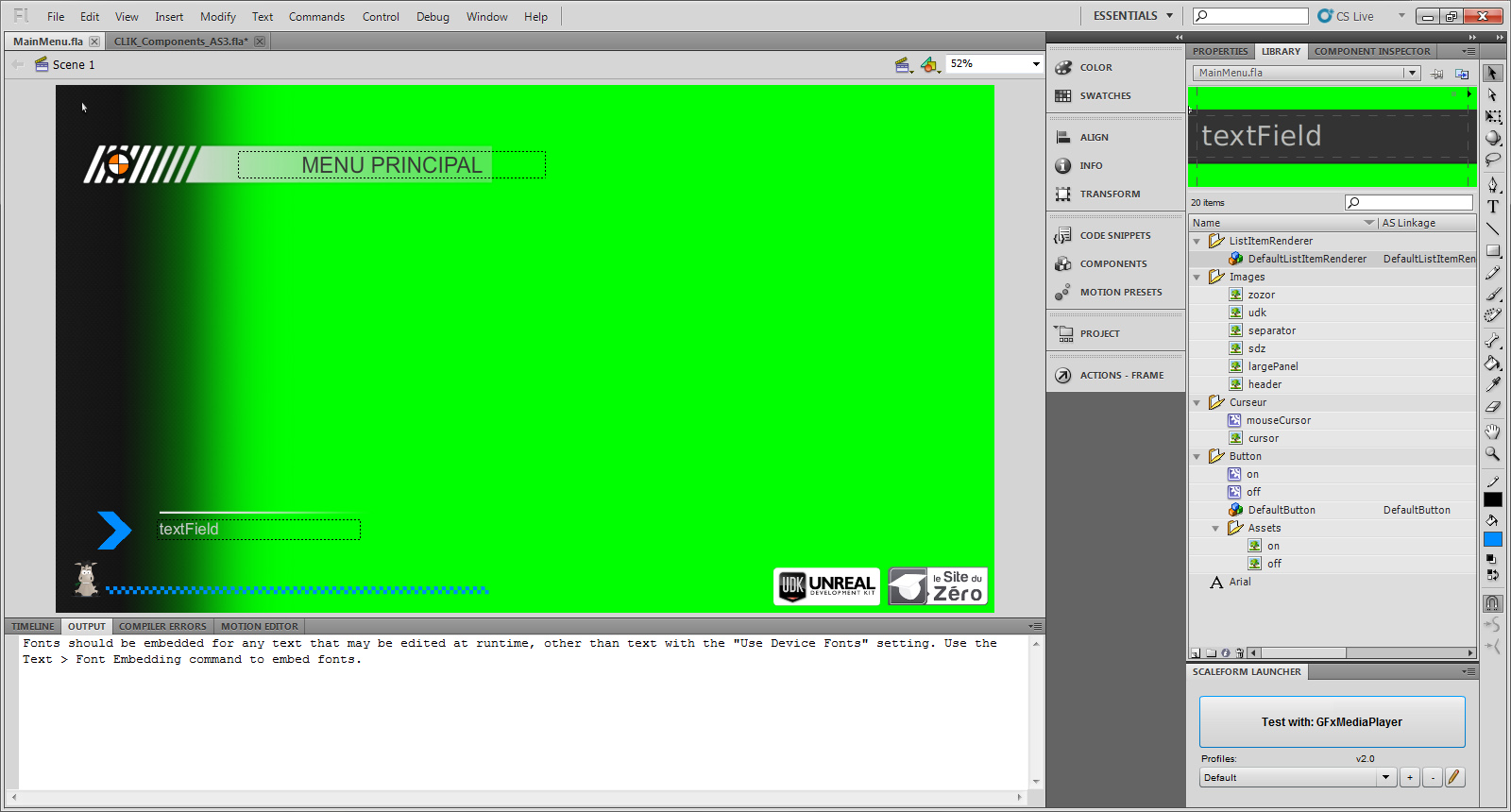The width and height of the screenshot is (1511, 812).
Task: Open the stage zoom percentage dropdown
Action: [x=1036, y=64]
